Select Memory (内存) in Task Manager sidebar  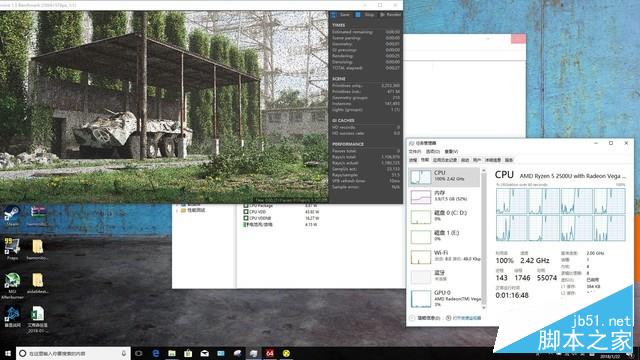[x=445, y=197]
